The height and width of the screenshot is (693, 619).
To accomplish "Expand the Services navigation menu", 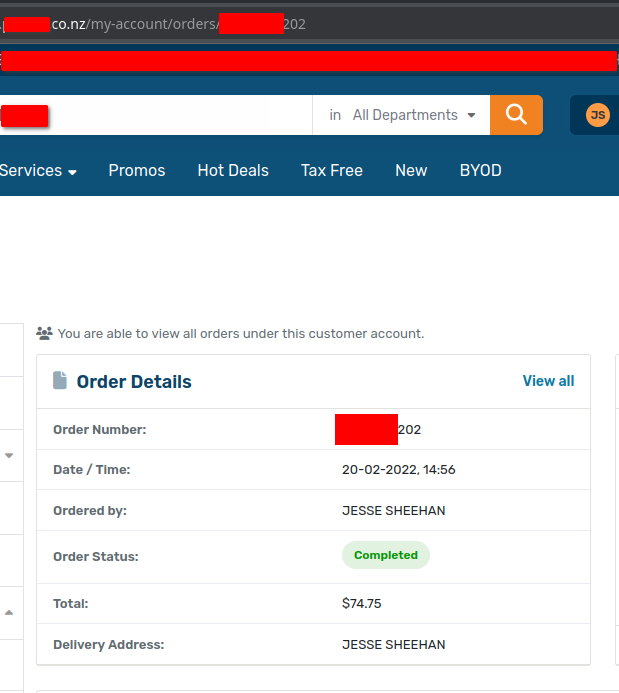I will click(x=38, y=171).
